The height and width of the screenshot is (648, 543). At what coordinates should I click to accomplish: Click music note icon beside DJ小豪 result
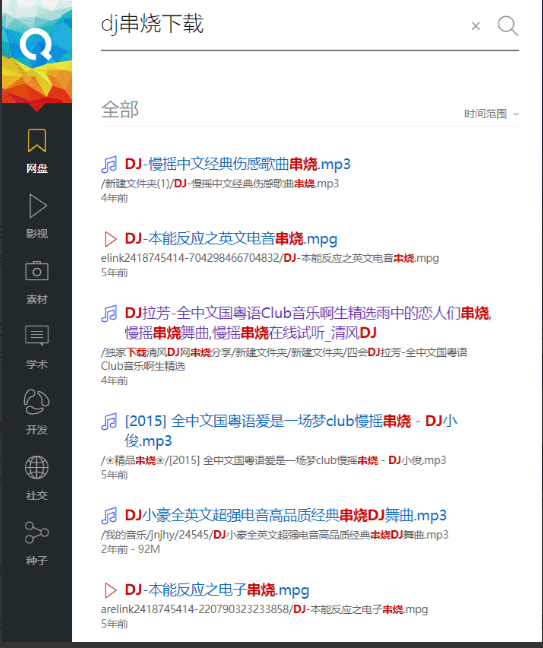pos(109,515)
